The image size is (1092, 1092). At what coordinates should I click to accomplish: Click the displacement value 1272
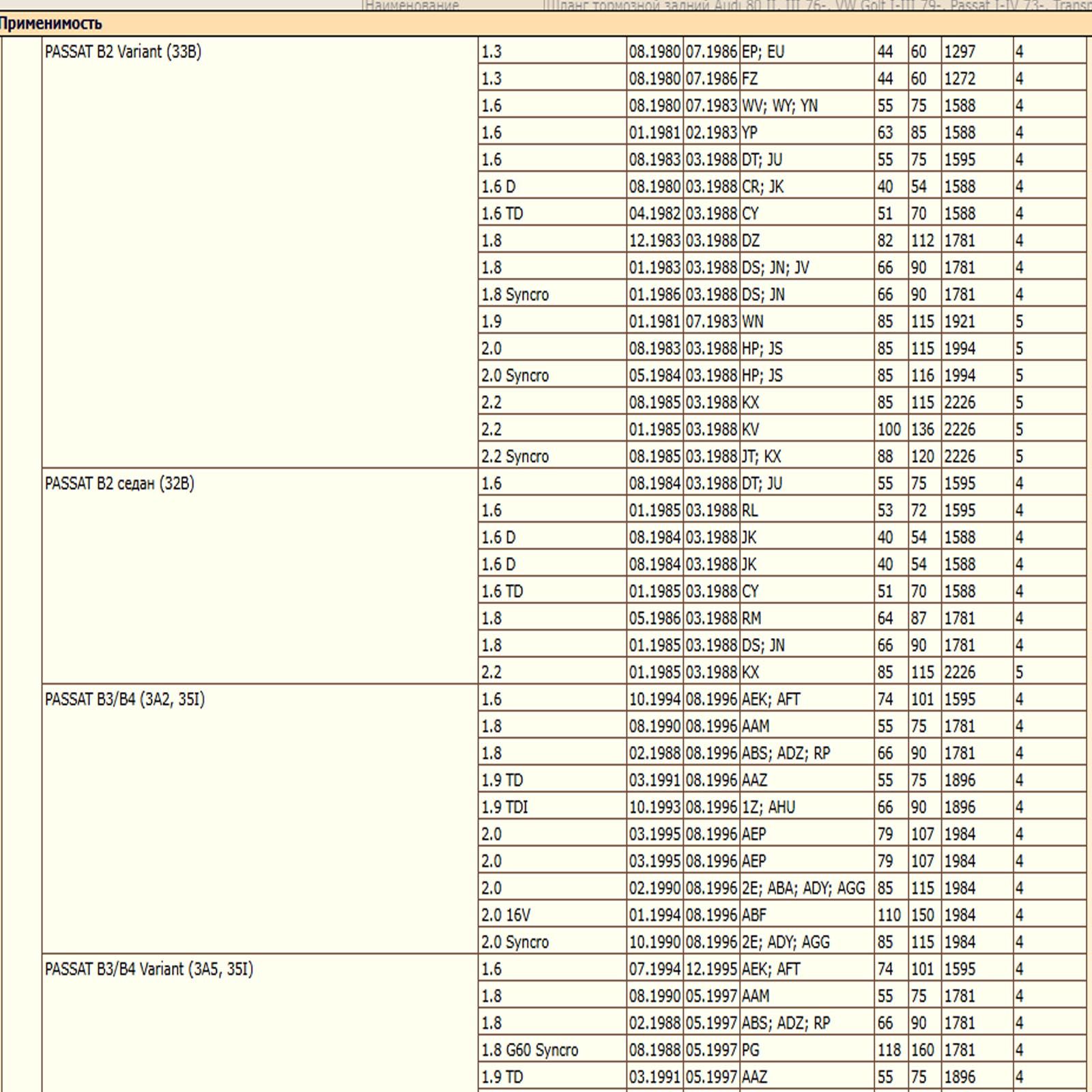tap(977, 79)
